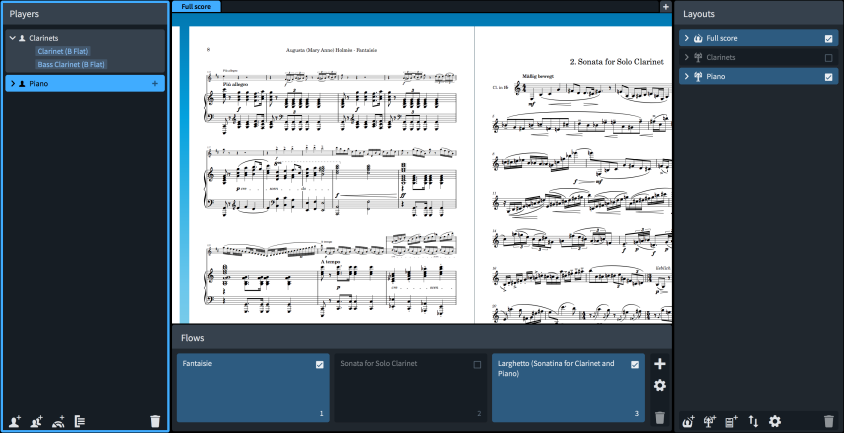The height and width of the screenshot is (433, 844).
Task: Click the Augusta Holmès Fantaisie page header
Action: click(x=331, y=50)
